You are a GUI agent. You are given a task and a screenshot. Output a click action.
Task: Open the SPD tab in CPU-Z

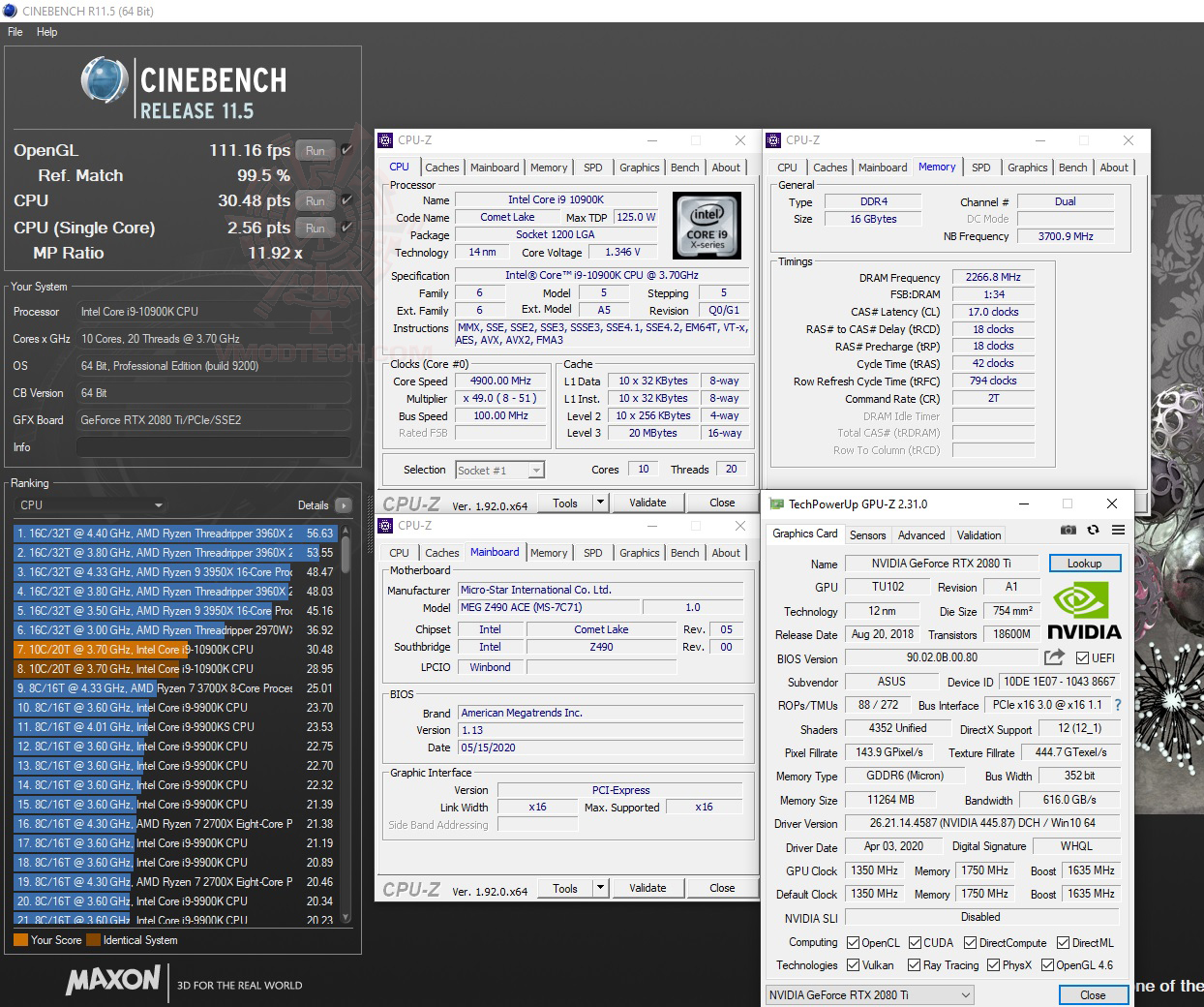pos(593,167)
